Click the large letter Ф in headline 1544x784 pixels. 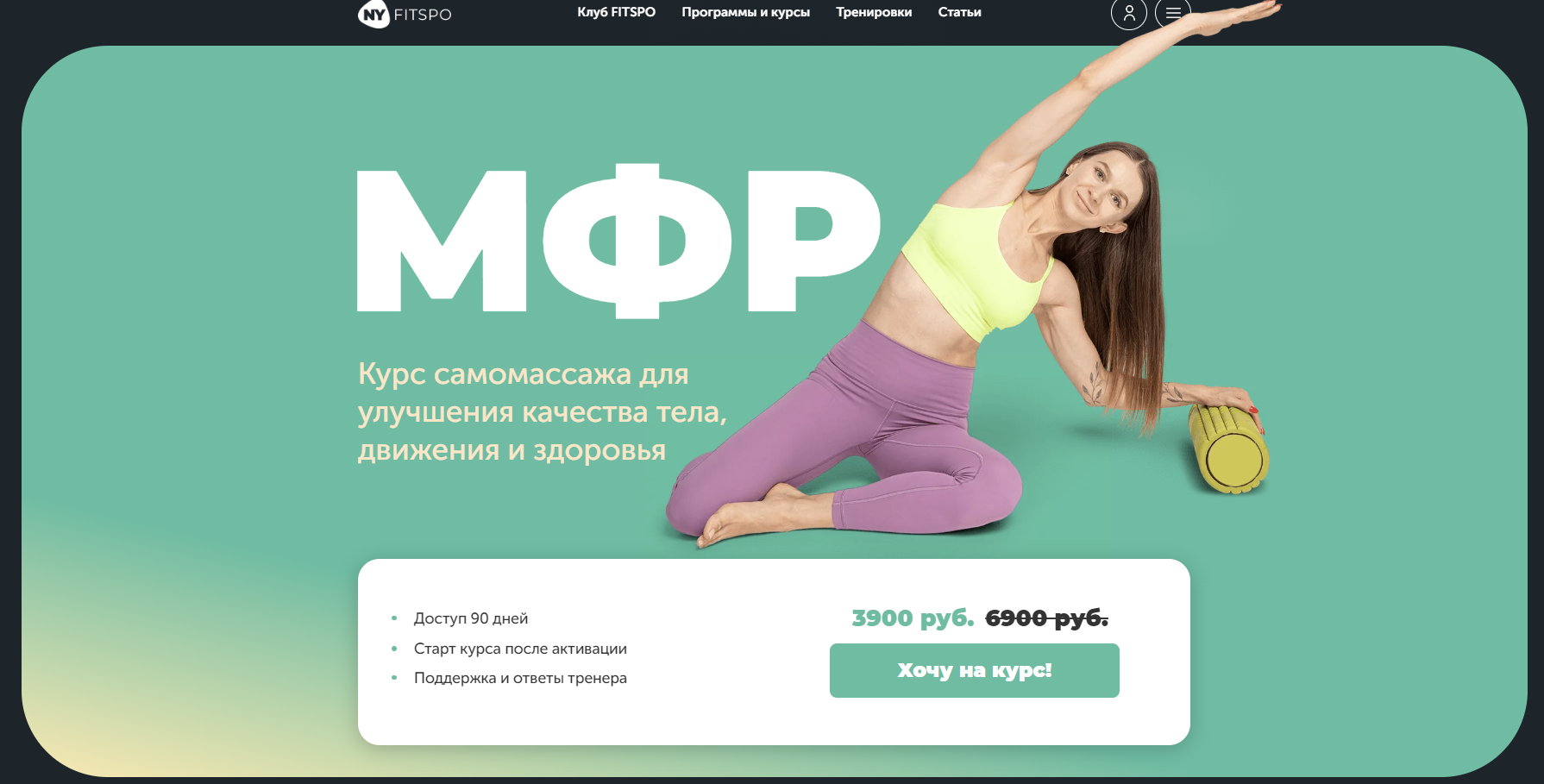(x=637, y=241)
